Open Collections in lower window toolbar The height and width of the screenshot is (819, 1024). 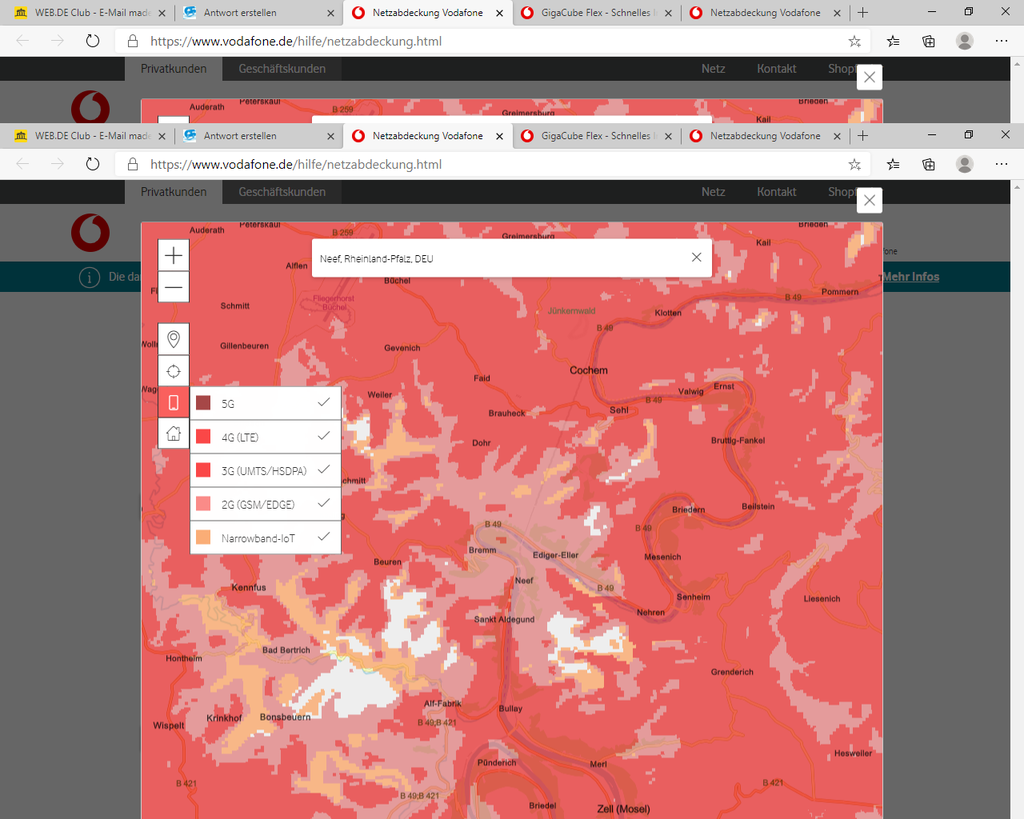point(929,165)
